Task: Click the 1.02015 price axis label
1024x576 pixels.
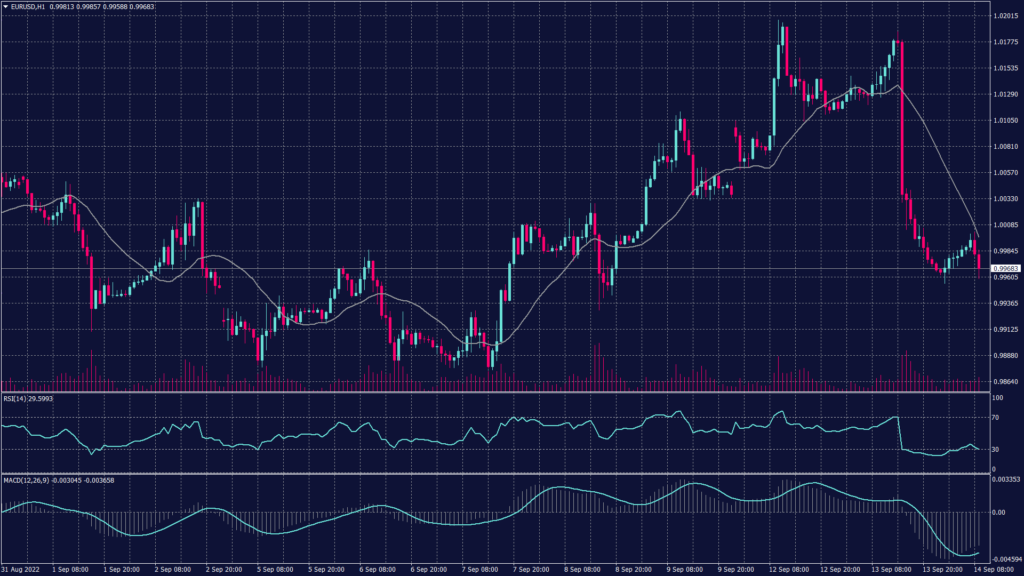Action: [x=1004, y=17]
